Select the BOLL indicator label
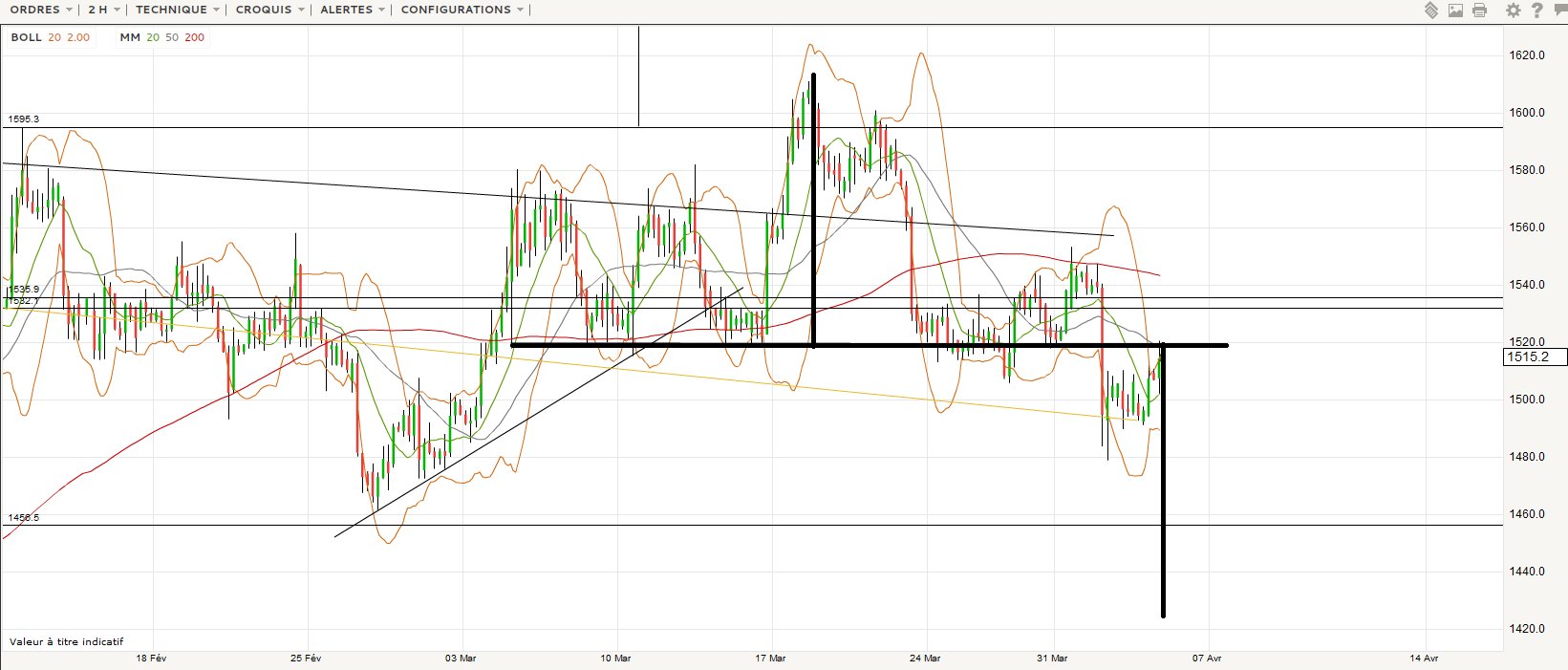This screenshot has height=670, width=1568. point(26,37)
